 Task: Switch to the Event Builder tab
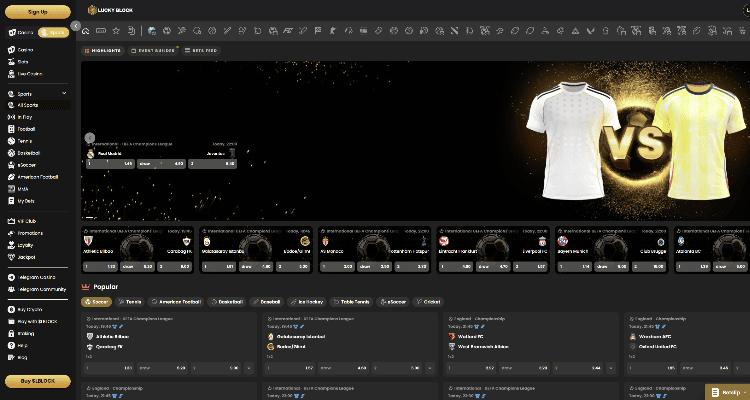pos(155,49)
